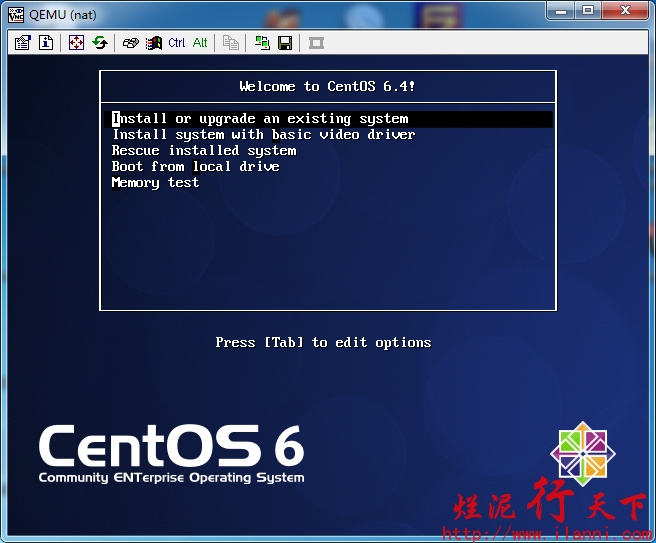This screenshot has width=656, height=543.
Task: Save connection info with the floppy icon
Action: pyautogui.click(x=285, y=43)
